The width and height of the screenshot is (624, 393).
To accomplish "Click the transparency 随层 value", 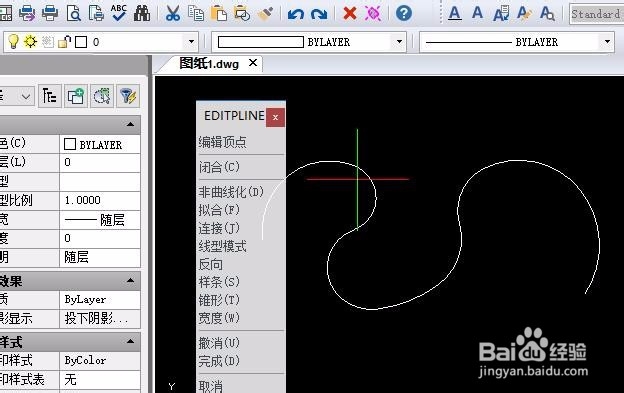I will [x=100, y=257].
